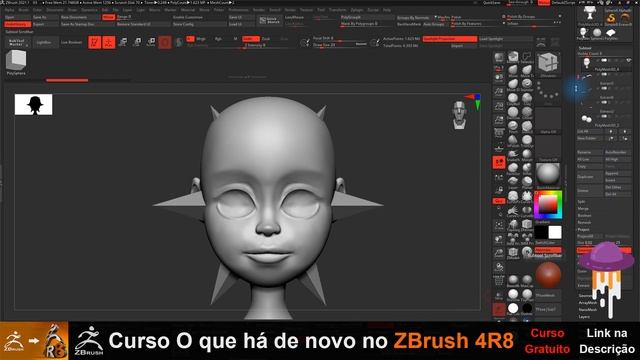This screenshot has width=640, height=360.
Task: Click the Append subtool button
Action: pos(618,173)
